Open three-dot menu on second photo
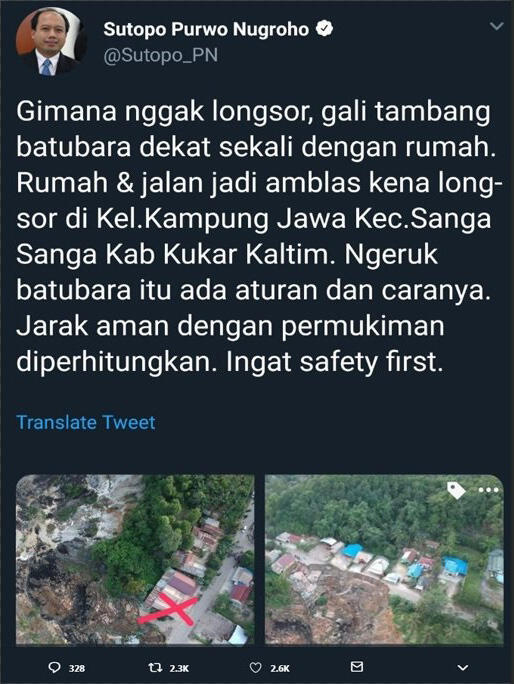This screenshot has width=514, height=684. coord(488,490)
